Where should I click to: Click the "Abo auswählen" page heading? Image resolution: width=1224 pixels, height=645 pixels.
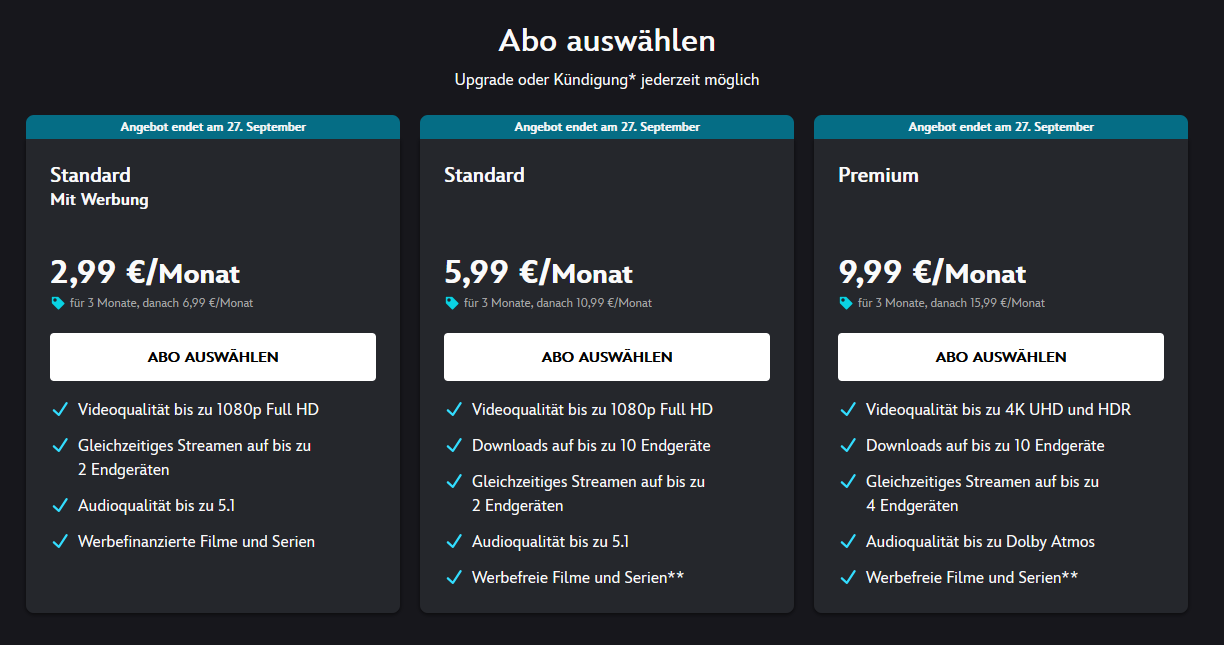point(607,41)
